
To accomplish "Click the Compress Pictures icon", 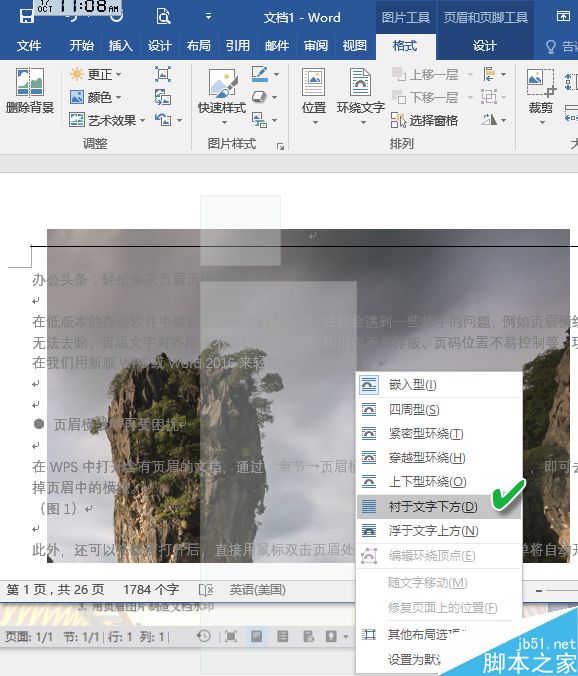I will click(x=163, y=74).
